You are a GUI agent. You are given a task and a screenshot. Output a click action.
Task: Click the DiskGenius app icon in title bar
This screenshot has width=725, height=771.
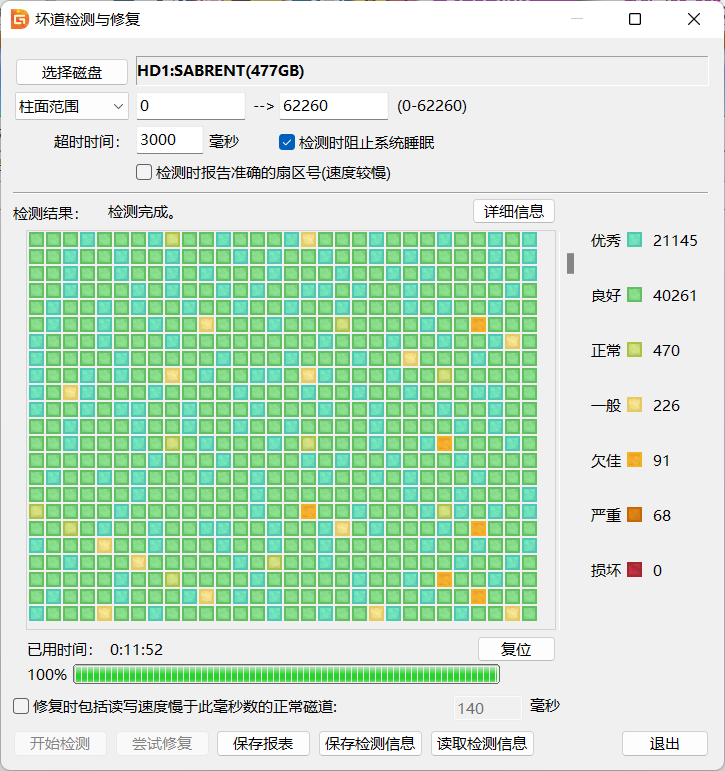coord(20,19)
